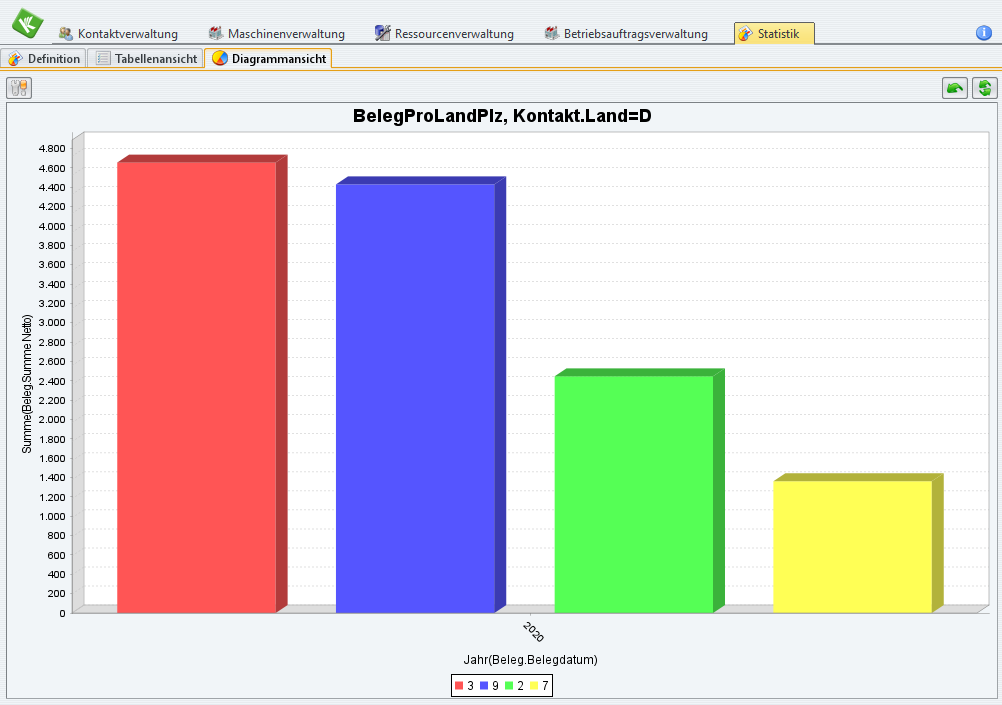Click the green application logo icon
The image size is (1002, 705).
coord(27,24)
